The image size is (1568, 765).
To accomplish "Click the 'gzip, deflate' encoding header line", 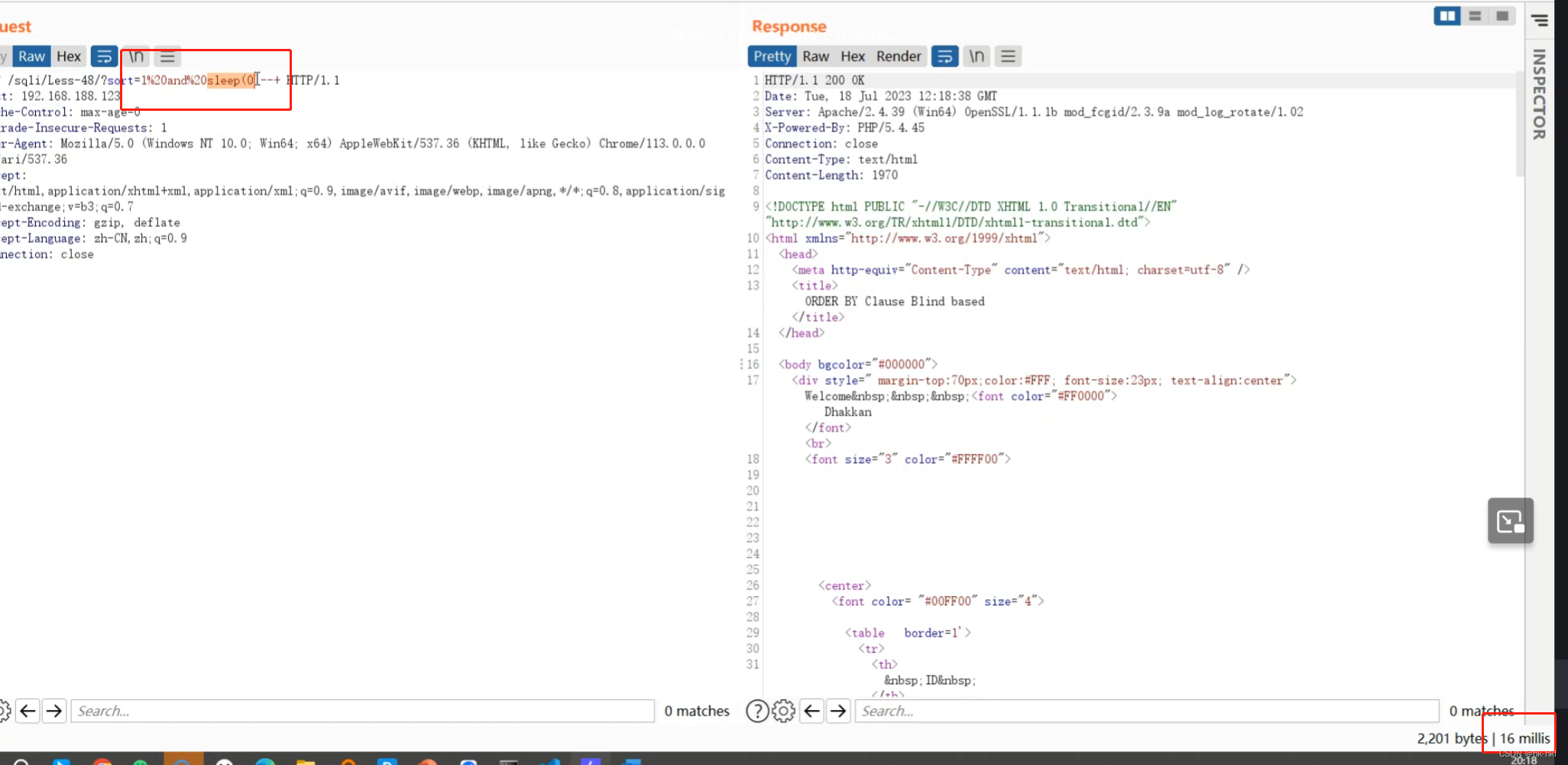I will (90, 223).
